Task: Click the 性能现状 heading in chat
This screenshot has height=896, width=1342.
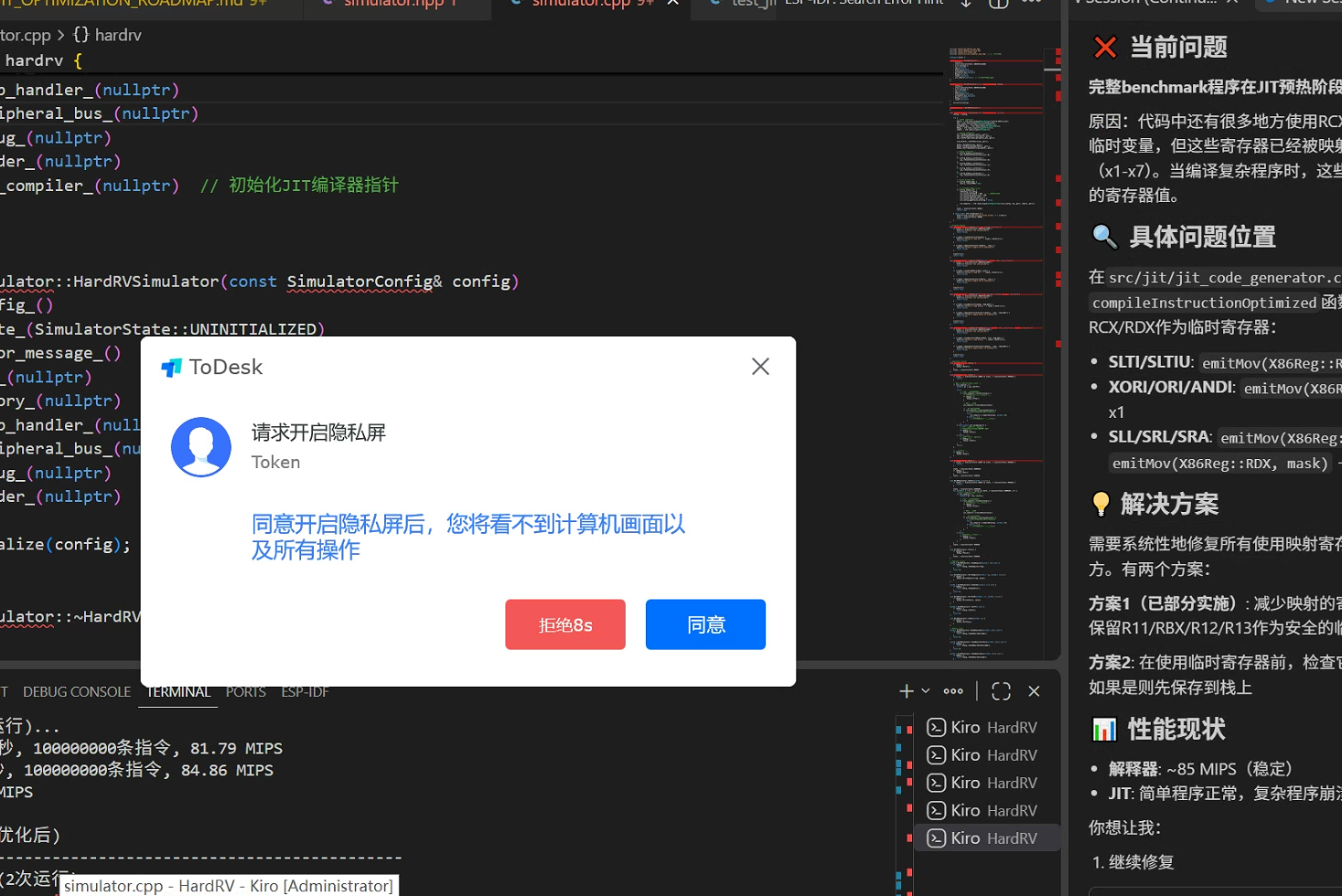Action: [1176, 730]
